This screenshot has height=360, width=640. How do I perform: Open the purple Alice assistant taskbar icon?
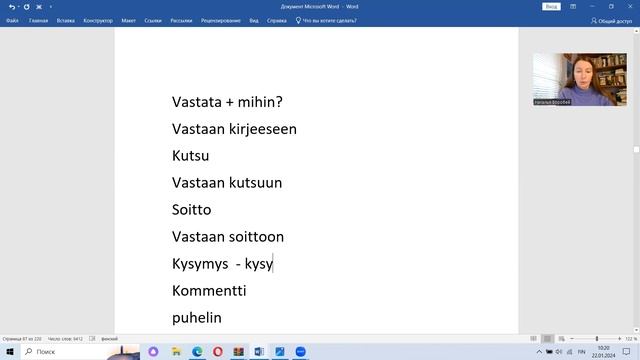click(153, 351)
